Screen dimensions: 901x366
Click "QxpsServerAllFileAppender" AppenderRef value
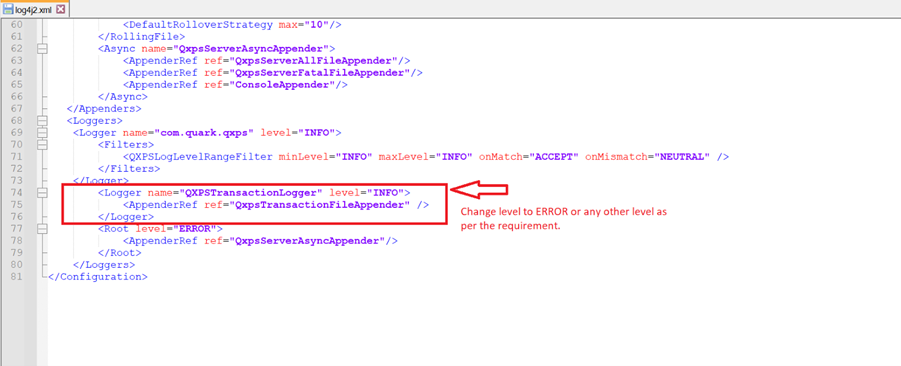(x=314, y=61)
